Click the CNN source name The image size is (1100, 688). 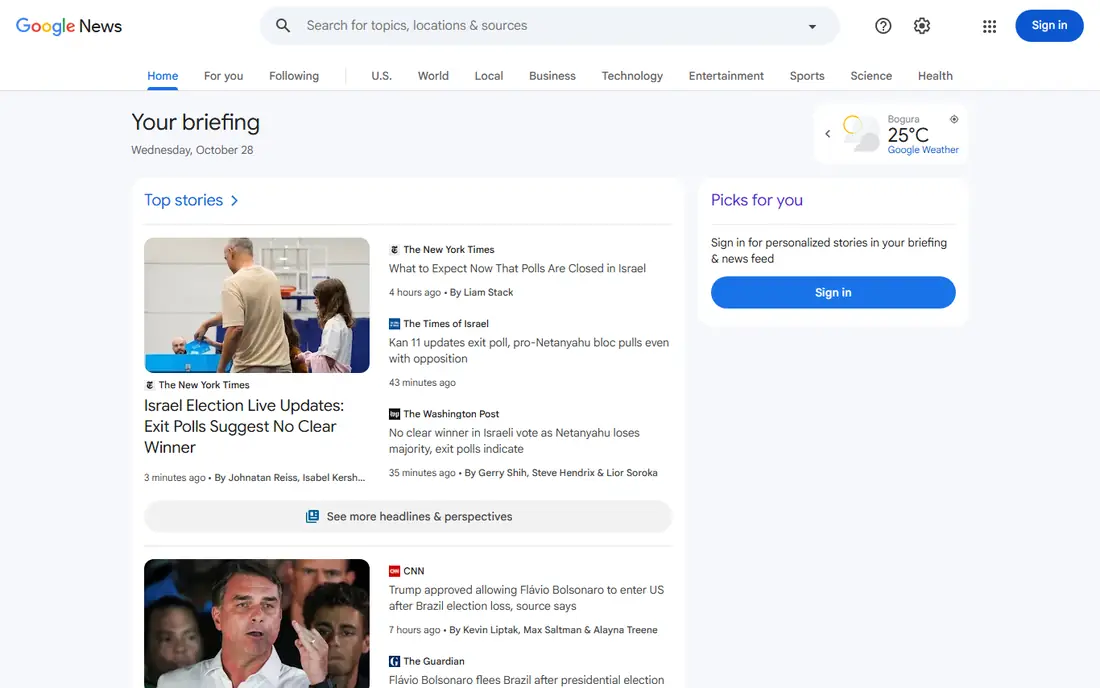(x=414, y=571)
